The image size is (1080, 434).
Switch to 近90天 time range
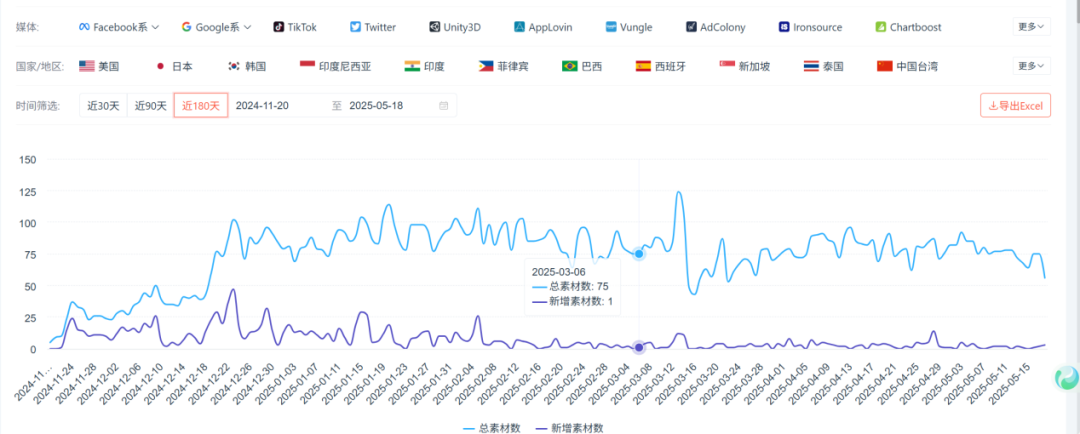point(150,105)
